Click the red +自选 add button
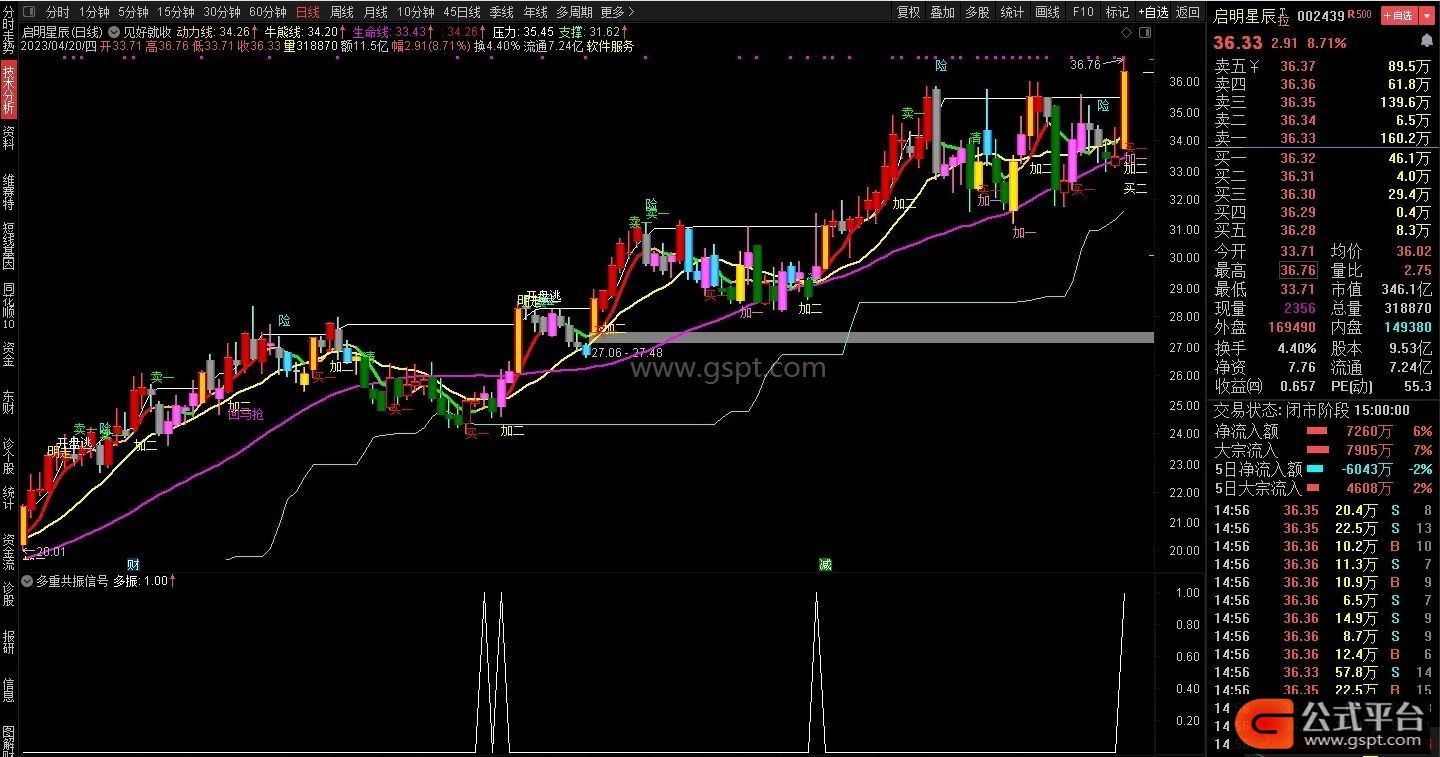The width and height of the screenshot is (1440, 757). pos(1399,15)
